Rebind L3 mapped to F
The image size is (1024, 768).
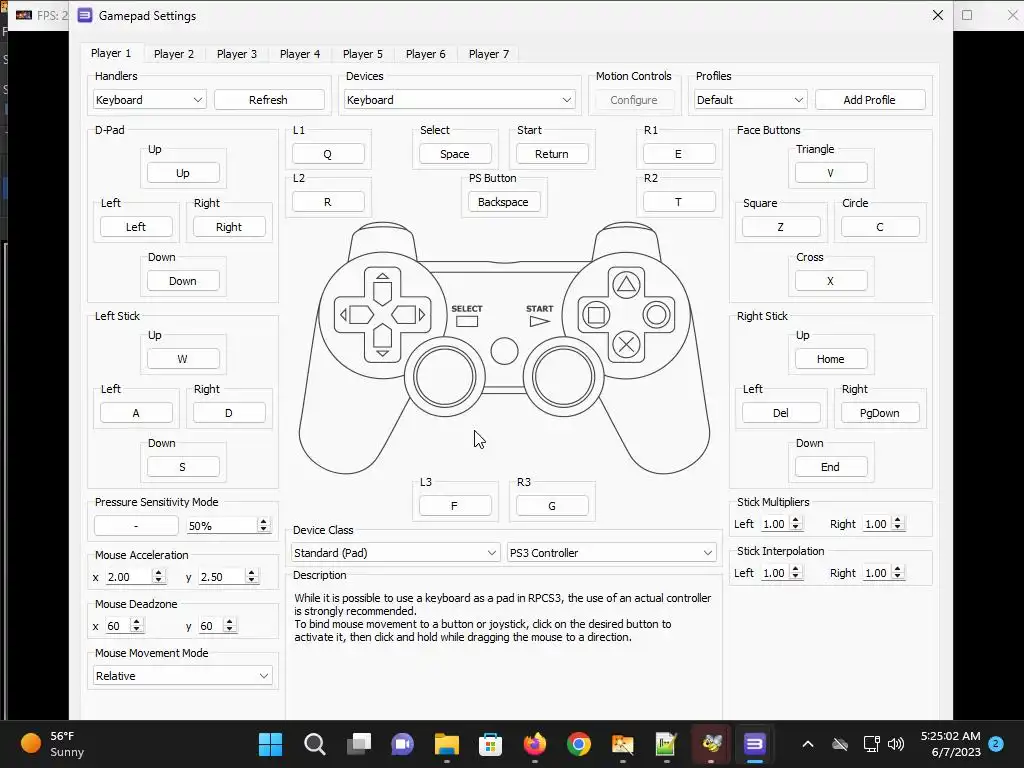pos(455,505)
